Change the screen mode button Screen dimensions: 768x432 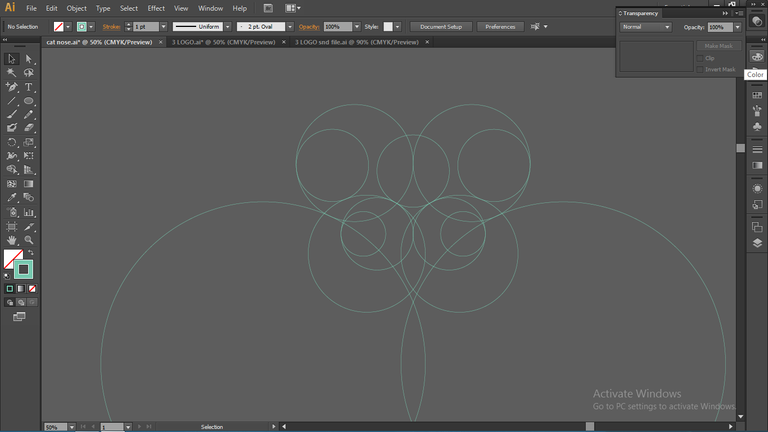click(19, 317)
